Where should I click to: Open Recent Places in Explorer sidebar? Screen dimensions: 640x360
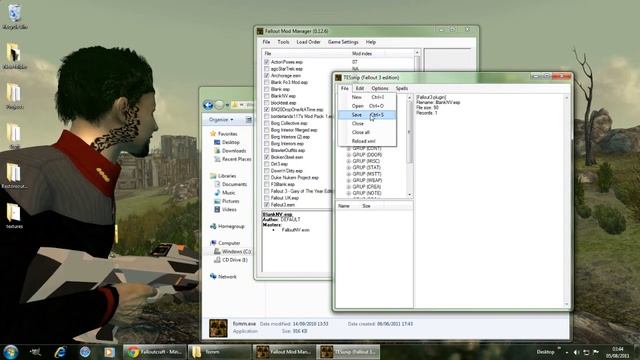coord(232,159)
